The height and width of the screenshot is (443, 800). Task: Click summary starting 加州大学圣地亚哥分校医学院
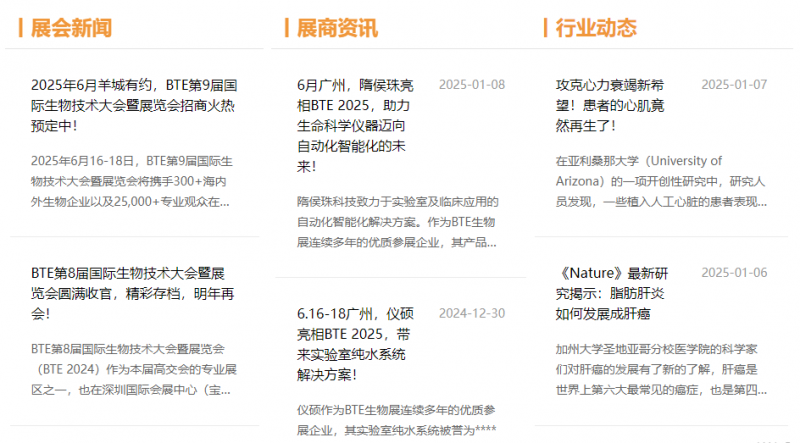click(x=661, y=370)
